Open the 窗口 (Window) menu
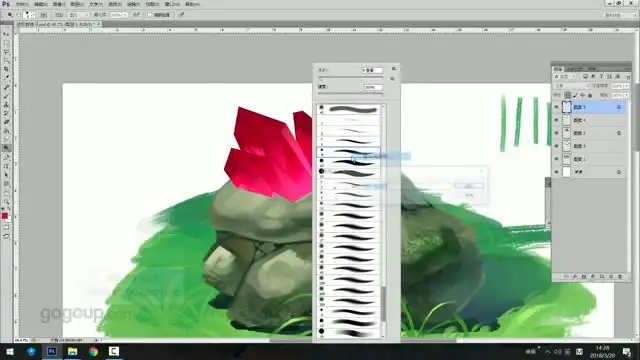 click(172, 4)
